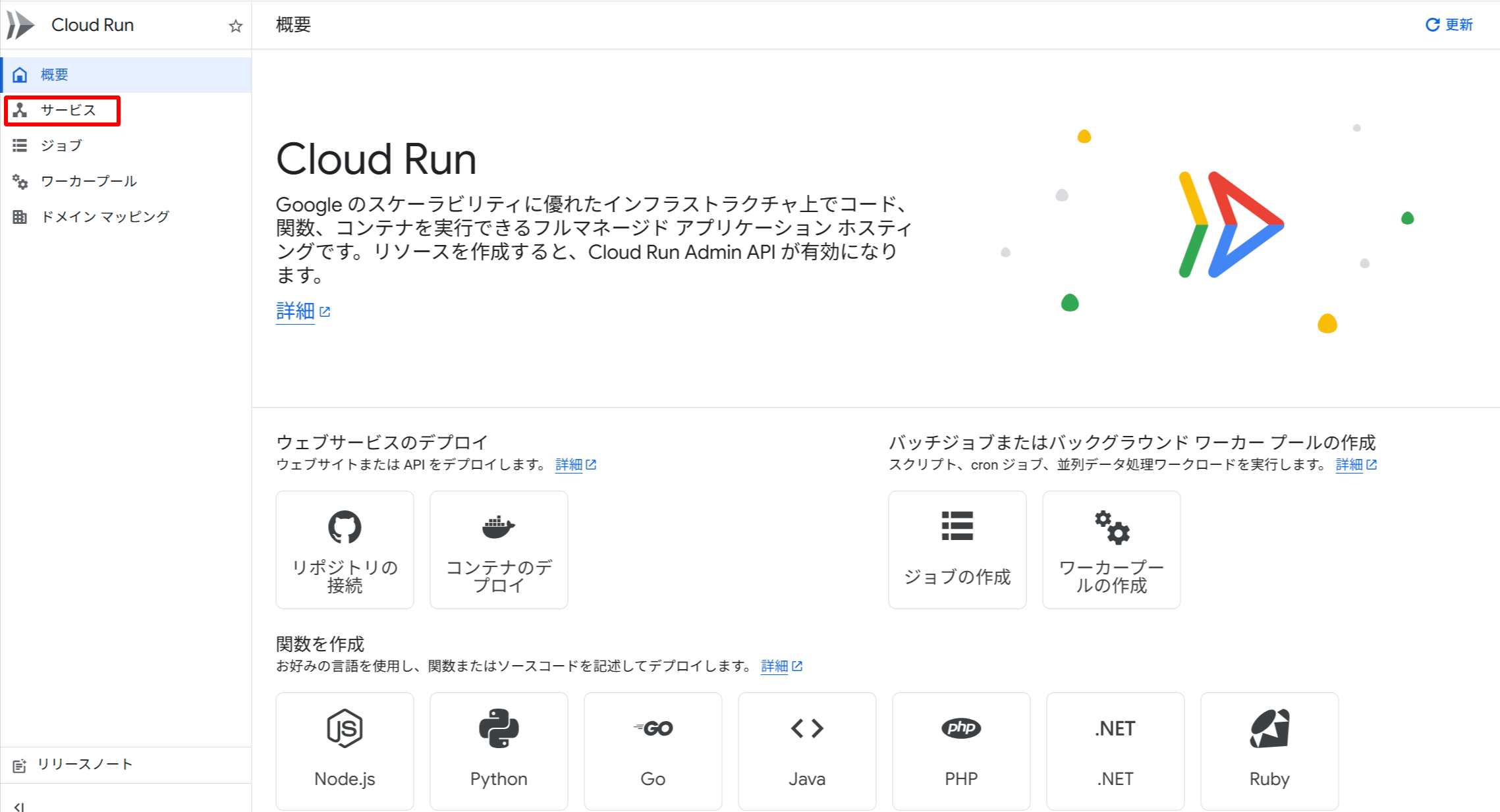Create a Python function
The width and height of the screenshot is (1500, 812).
[499, 751]
